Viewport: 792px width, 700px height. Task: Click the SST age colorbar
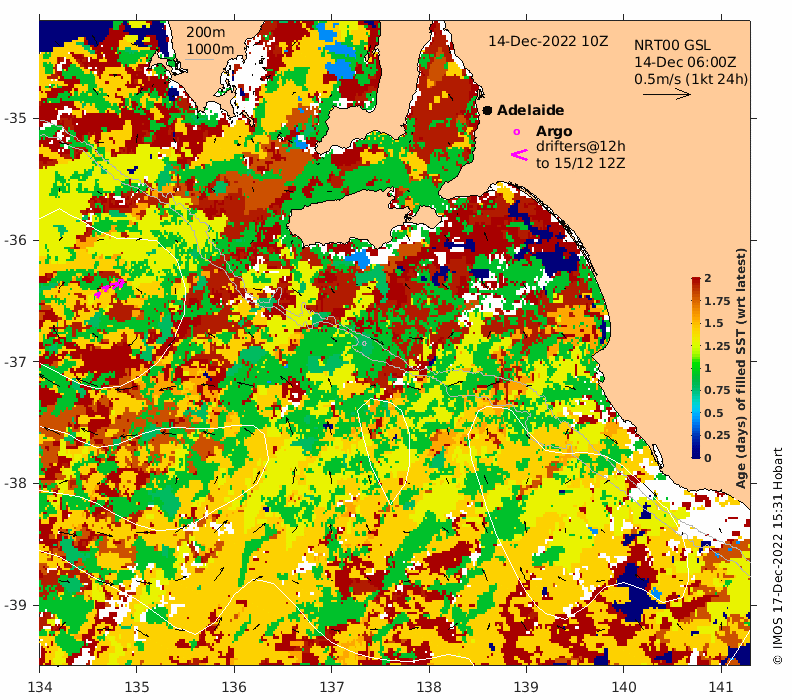696,368
